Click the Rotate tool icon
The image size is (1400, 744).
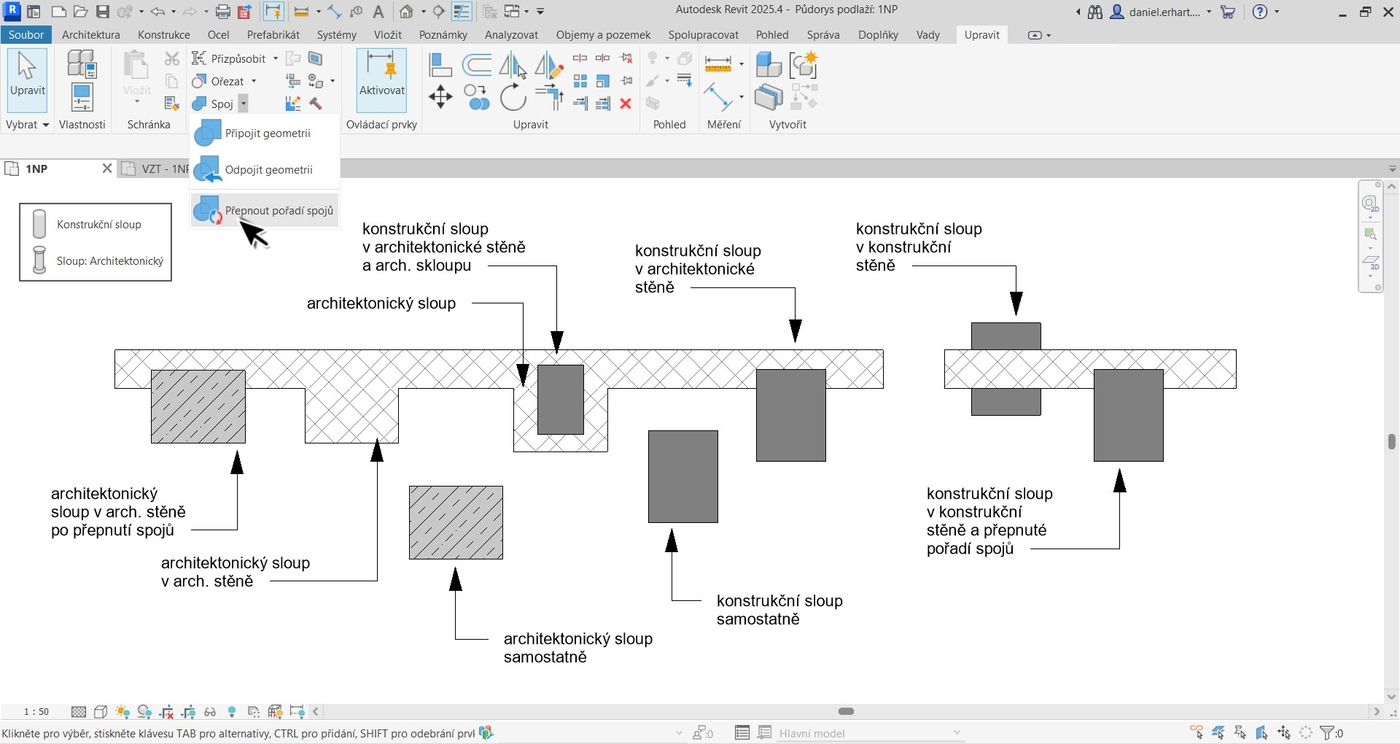click(513, 97)
